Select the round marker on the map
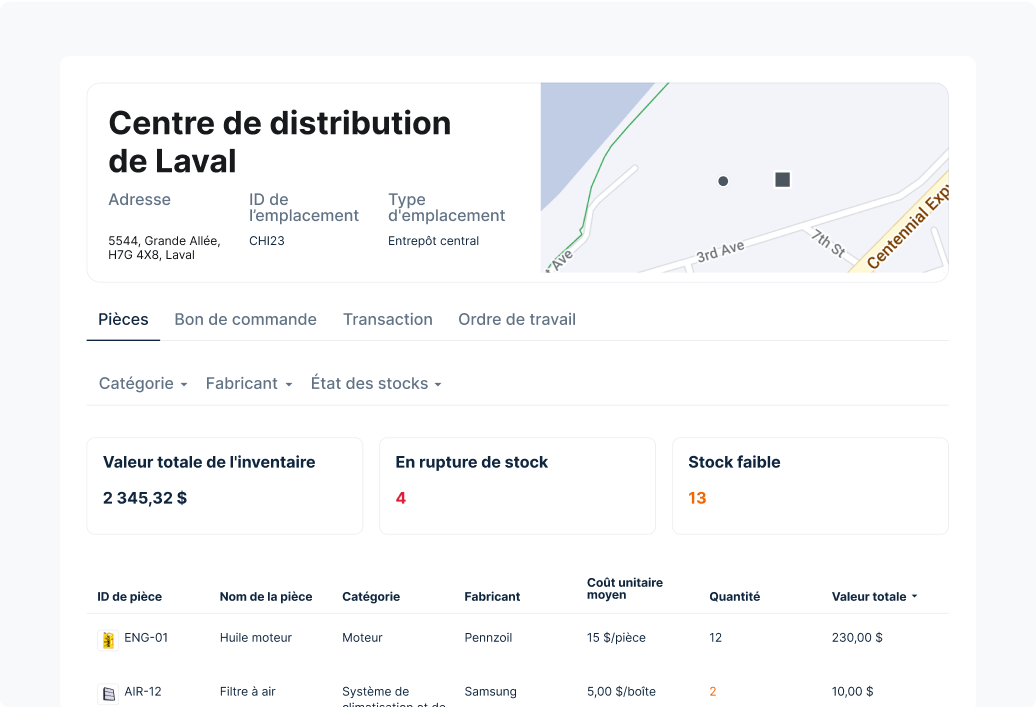 tap(723, 181)
